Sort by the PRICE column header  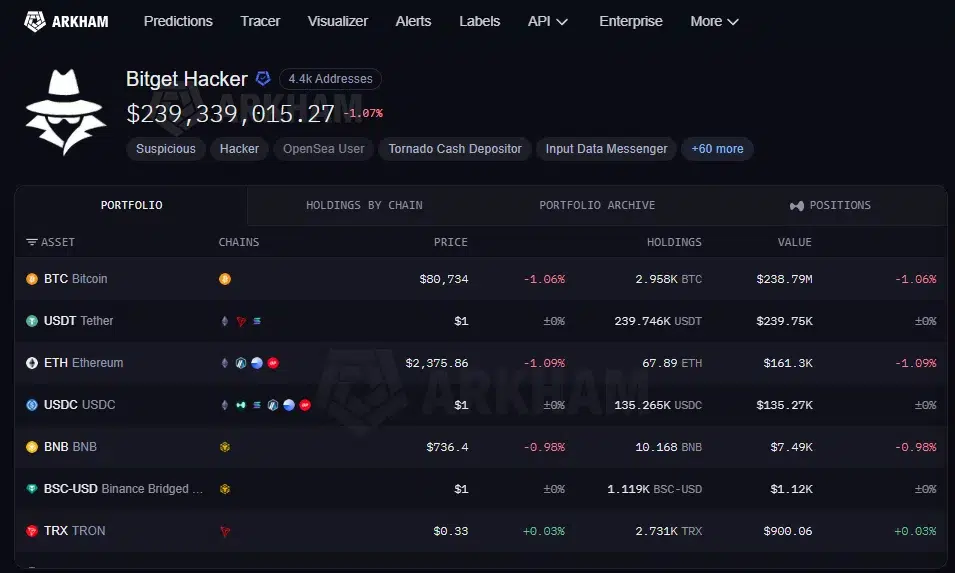click(451, 242)
